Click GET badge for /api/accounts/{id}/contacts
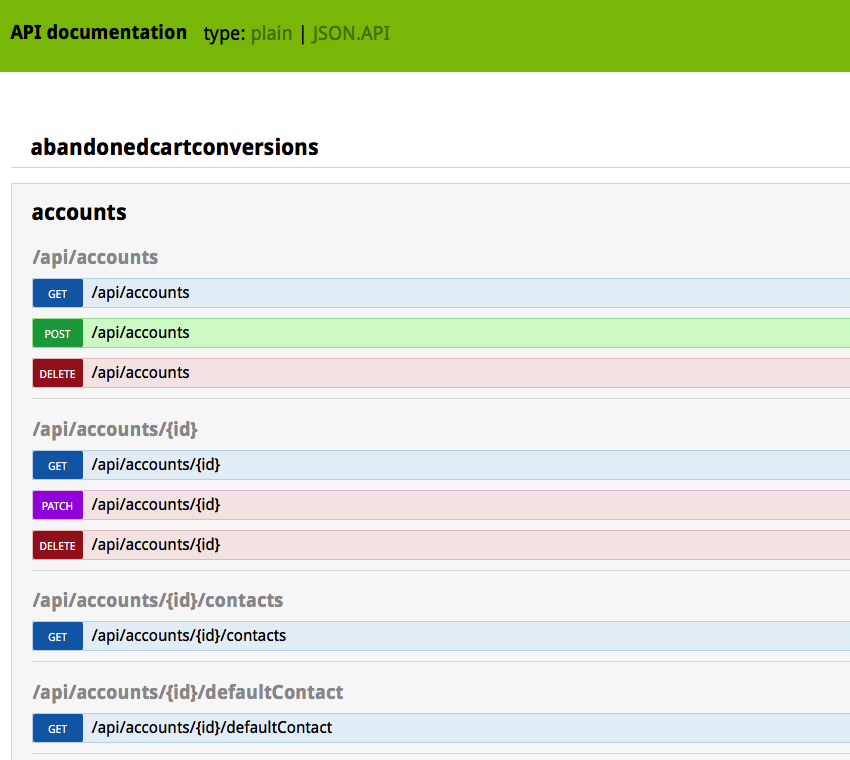The width and height of the screenshot is (850, 760). pyautogui.click(x=57, y=636)
